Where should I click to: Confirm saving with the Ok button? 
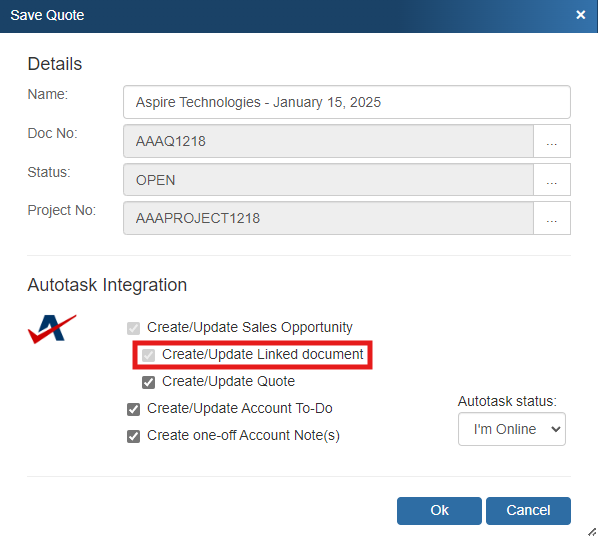click(x=439, y=511)
